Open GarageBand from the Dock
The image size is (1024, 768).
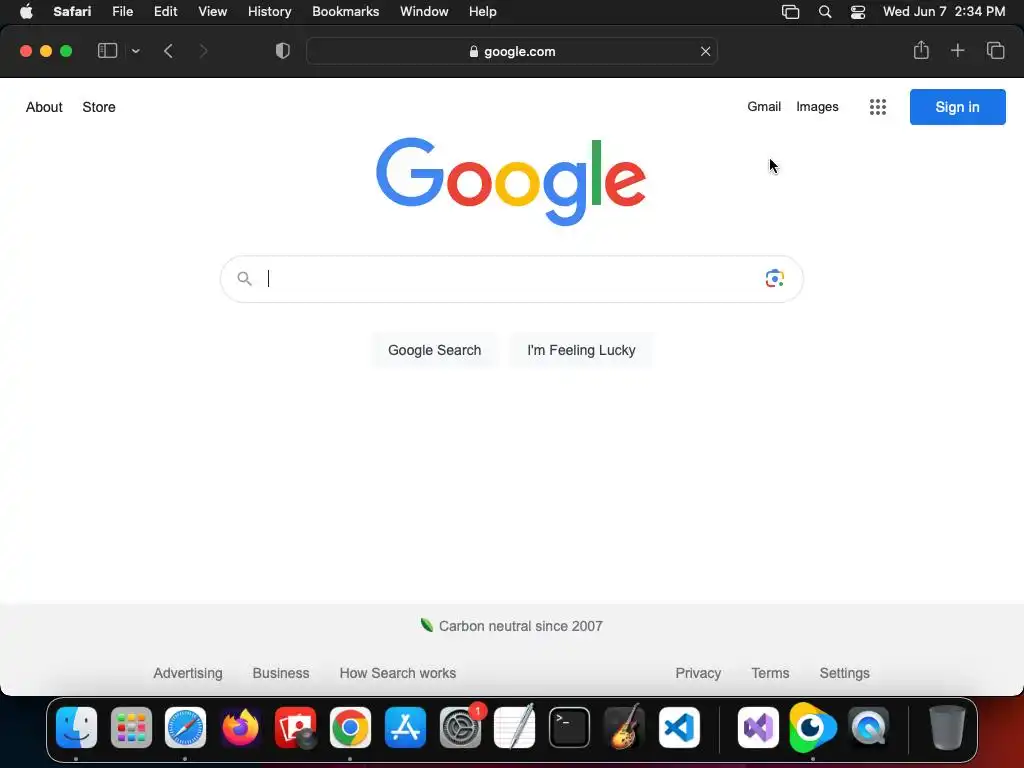624,727
